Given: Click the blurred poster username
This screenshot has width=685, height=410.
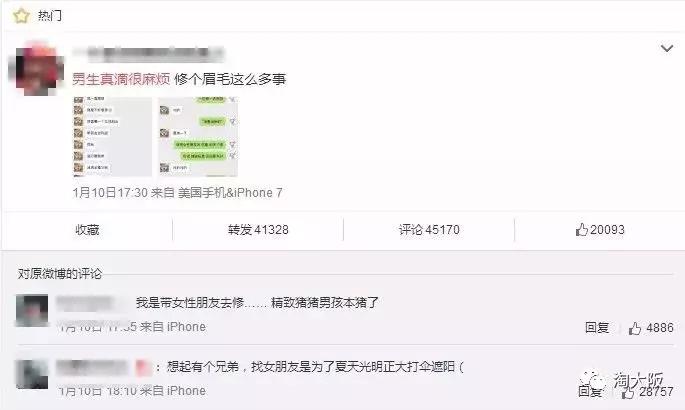Looking at the screenshot, I should pos(149,54).
